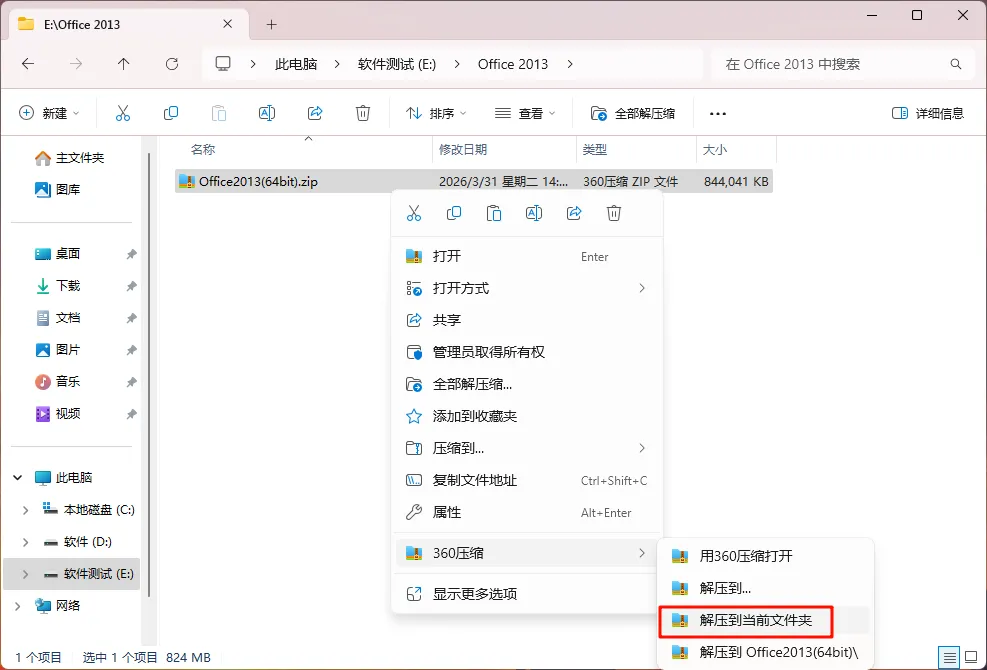Click the Copy icon in the toolbar
This screenshot has height=670, width=987.
point(171,113)
